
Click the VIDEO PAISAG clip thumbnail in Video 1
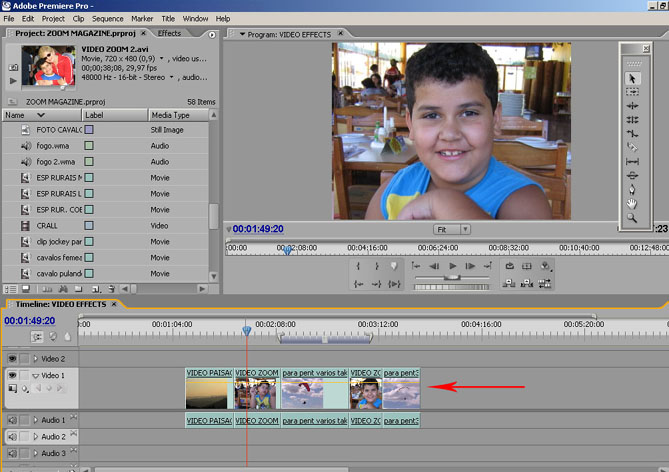208,392
